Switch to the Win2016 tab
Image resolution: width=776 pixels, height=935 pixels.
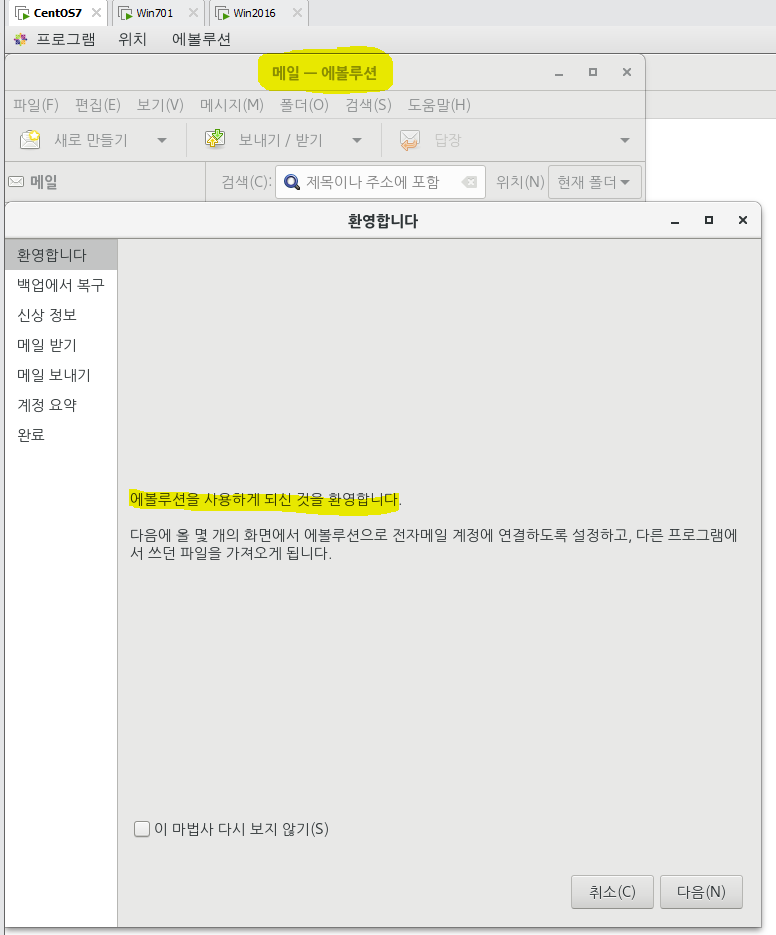[x=255, y=13]
